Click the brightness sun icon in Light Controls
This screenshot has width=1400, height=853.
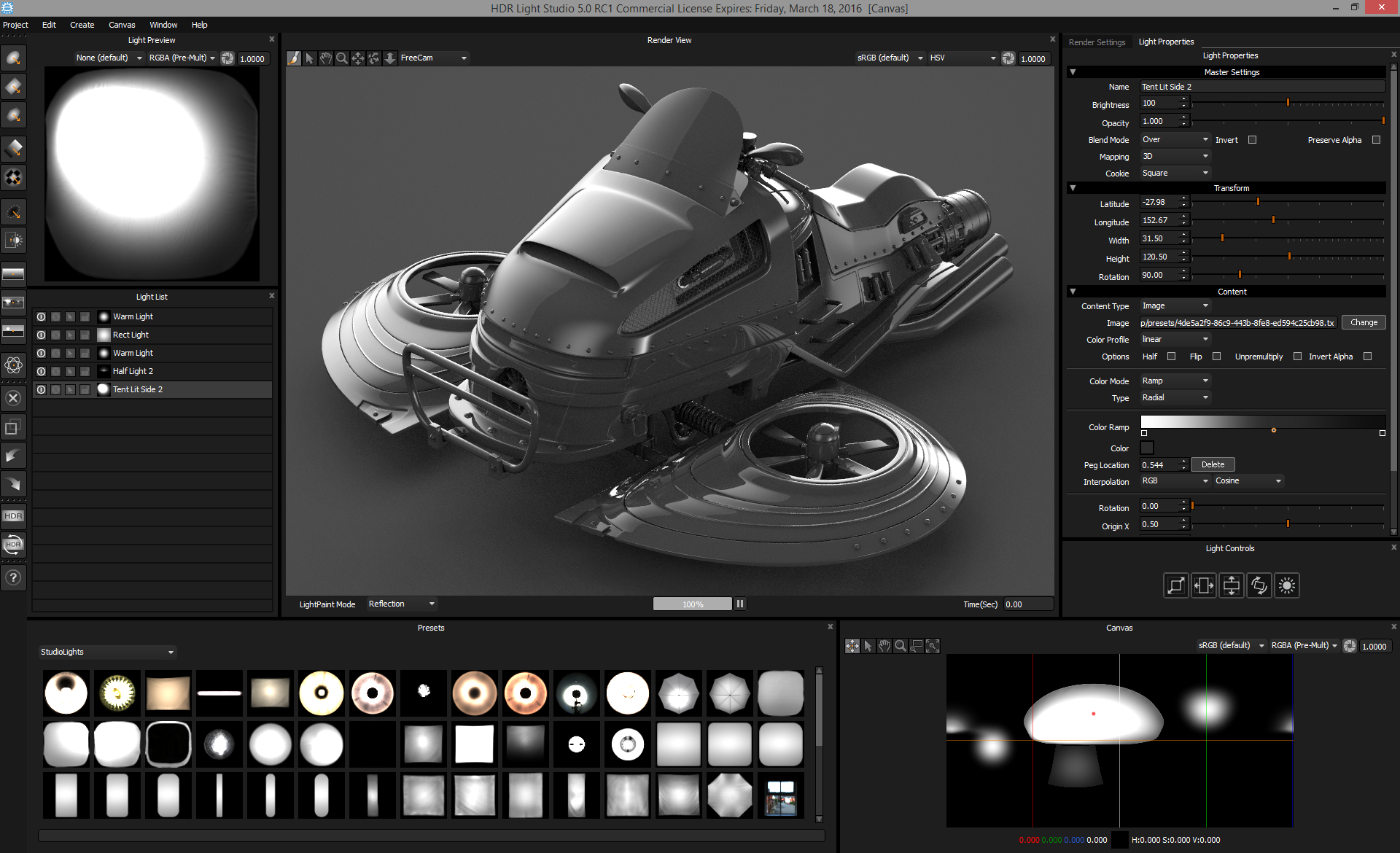point(1287,585)
